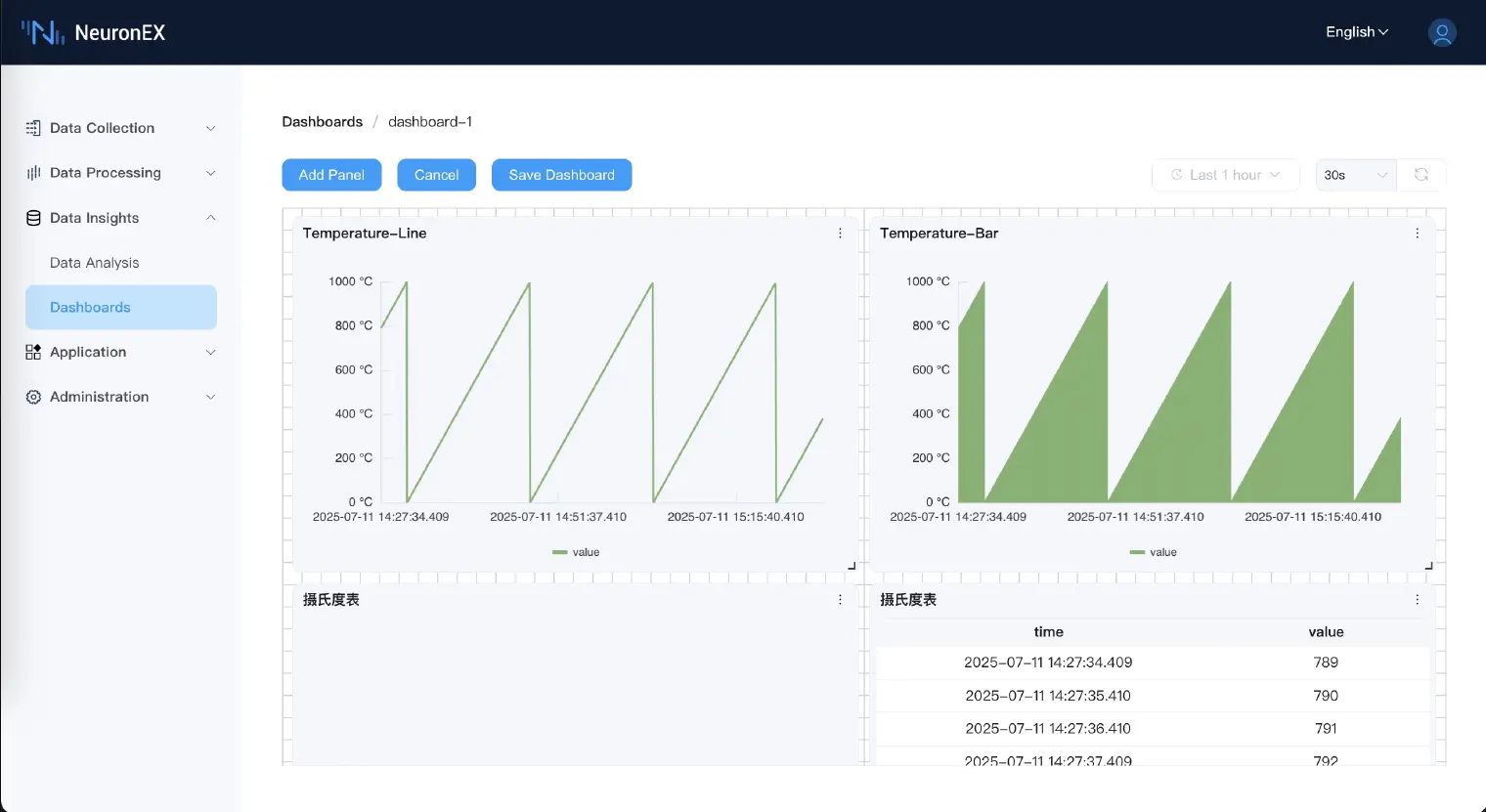Open Temperature-Line panel options menu
This screenshot has height=812, width=1486.
tap(840, 233)
